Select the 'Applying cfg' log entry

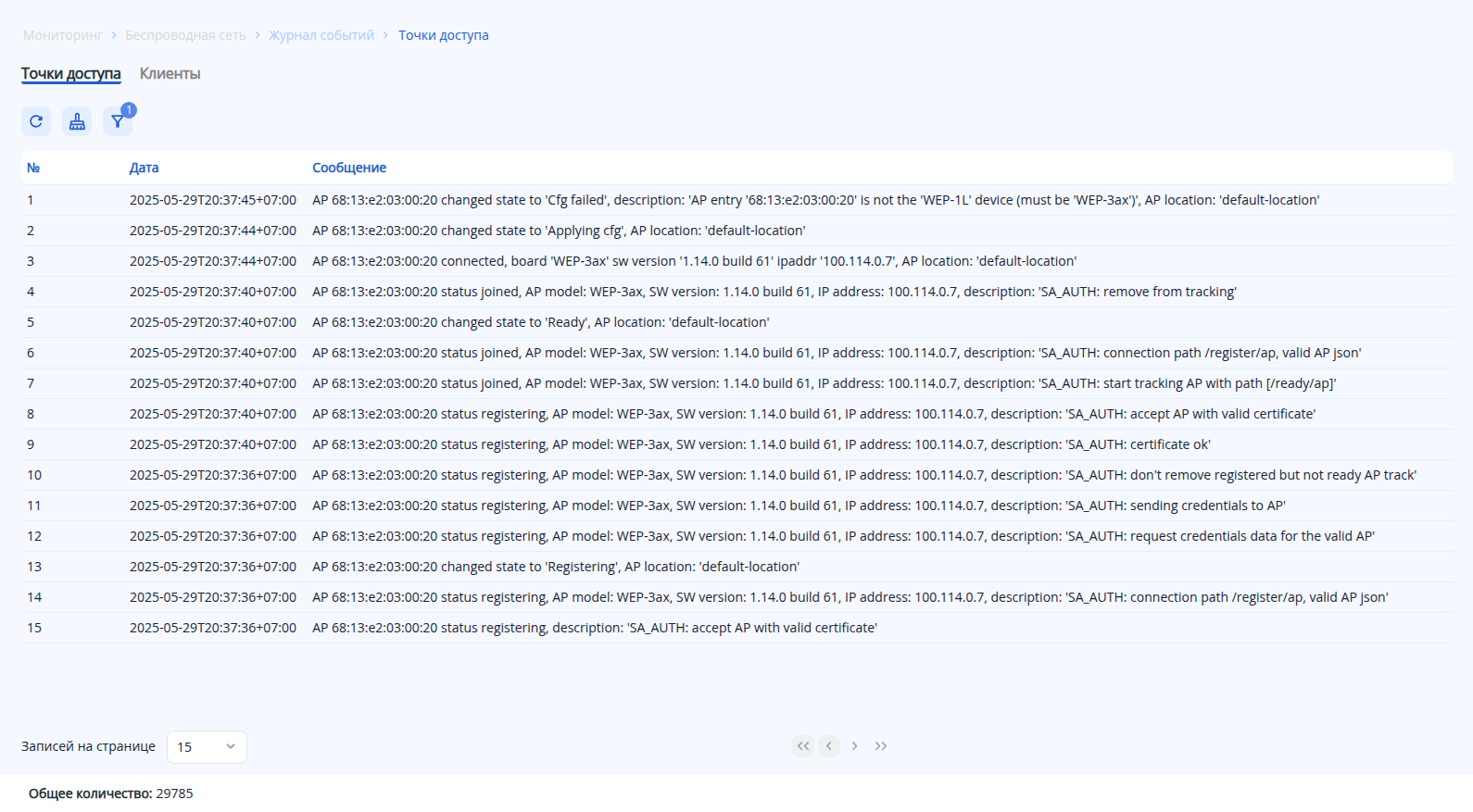tap(559, 231)
